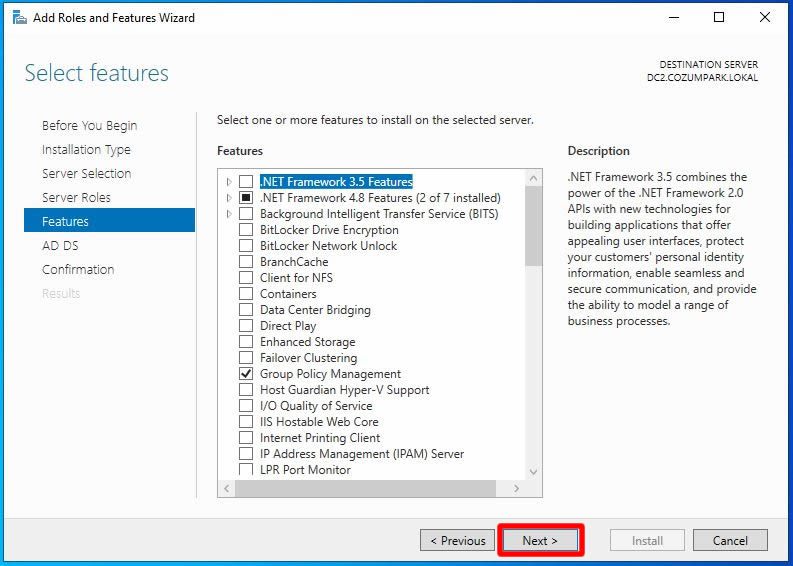Expand Background Intelligent Transfer Service tree

229,214
